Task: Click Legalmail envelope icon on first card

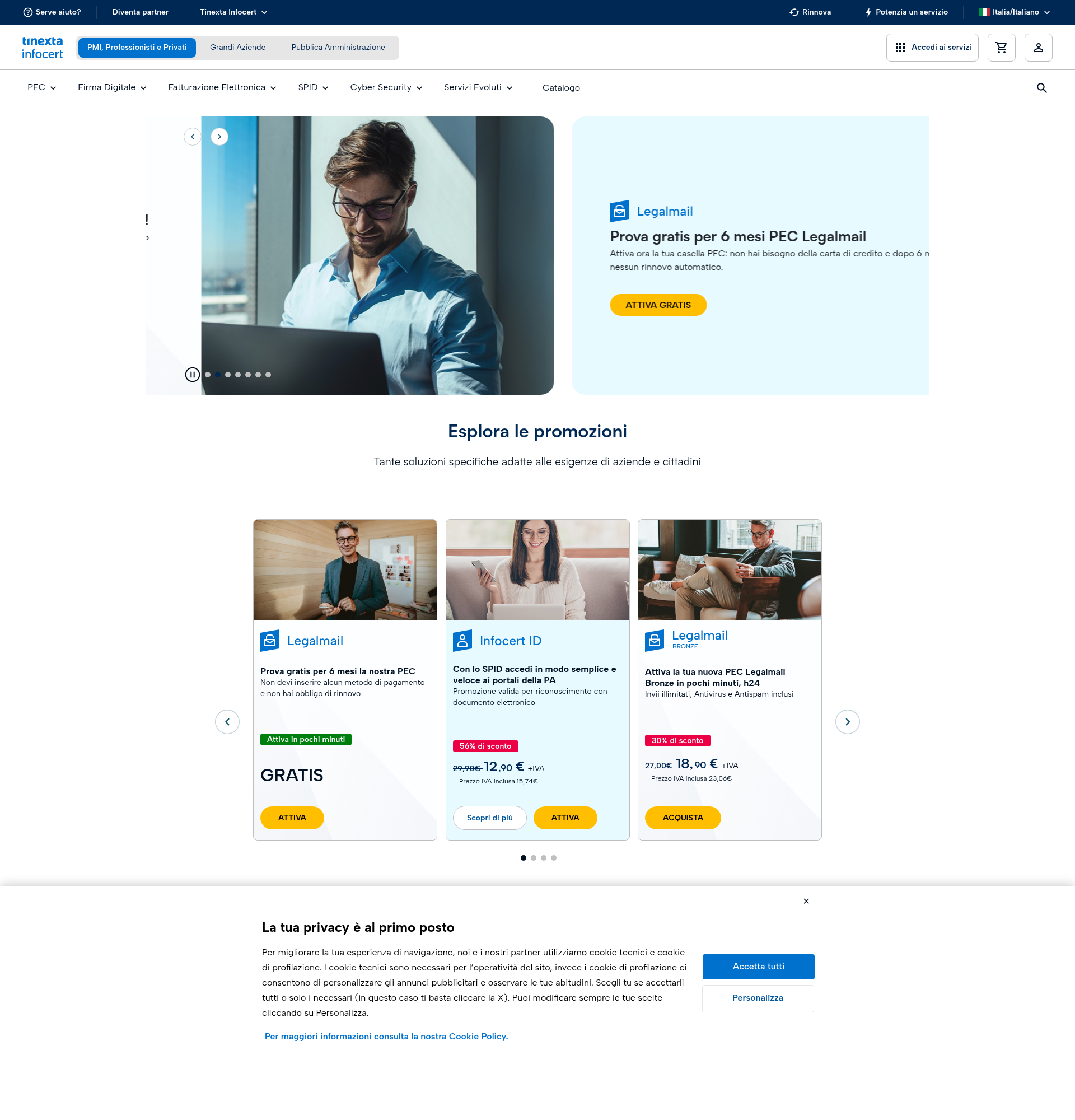Action: (x=270, y=641)
